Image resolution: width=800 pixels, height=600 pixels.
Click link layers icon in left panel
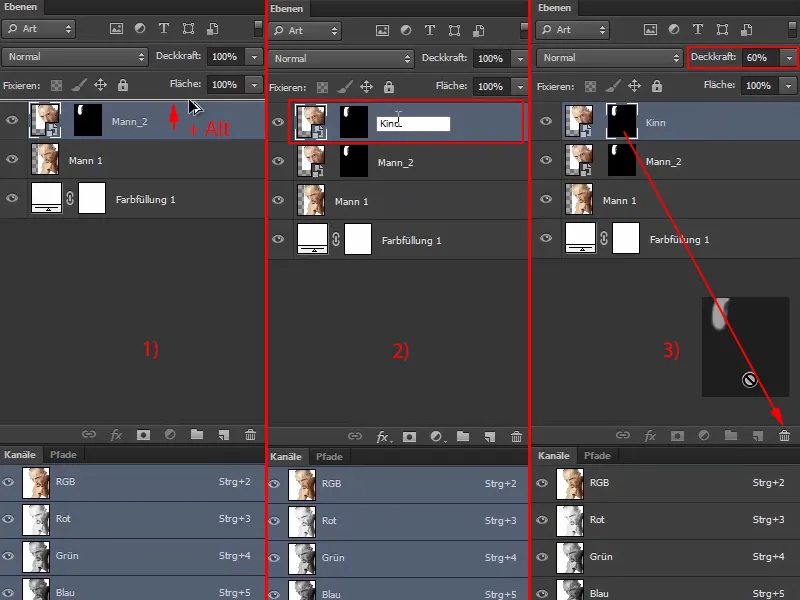(x=89, y=434)
